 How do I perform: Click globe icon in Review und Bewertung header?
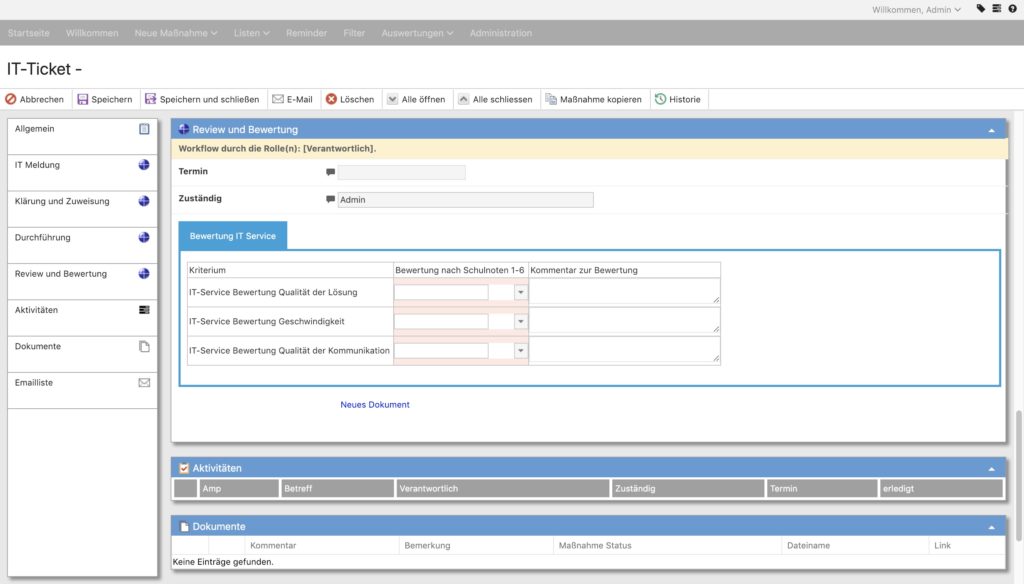[184, 129]
